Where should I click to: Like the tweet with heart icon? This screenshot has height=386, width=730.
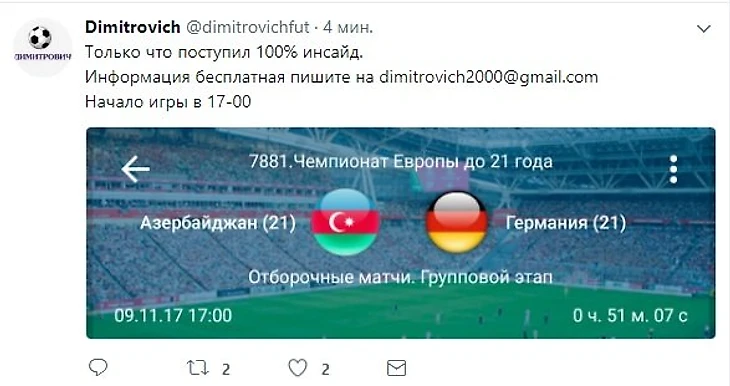pyautogui.click(x=297, y=368)
